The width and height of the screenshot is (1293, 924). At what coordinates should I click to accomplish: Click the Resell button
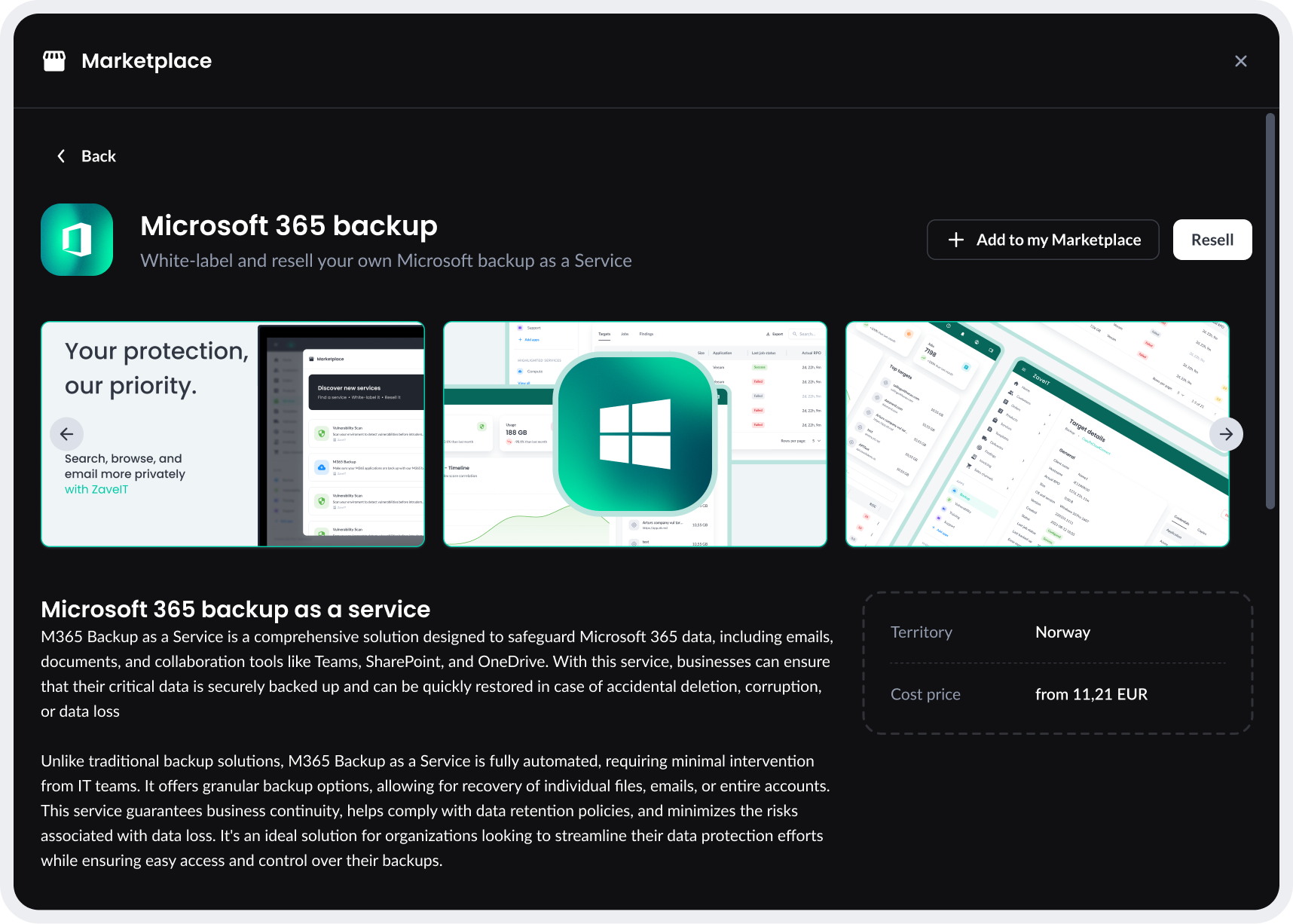coord(1212,240)
